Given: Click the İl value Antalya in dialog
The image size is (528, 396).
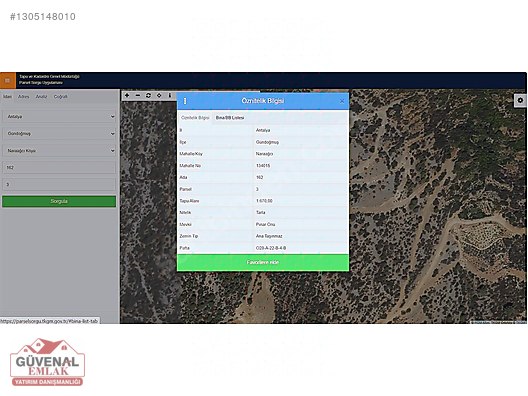Looking at the screenshot, I should 263,130.
